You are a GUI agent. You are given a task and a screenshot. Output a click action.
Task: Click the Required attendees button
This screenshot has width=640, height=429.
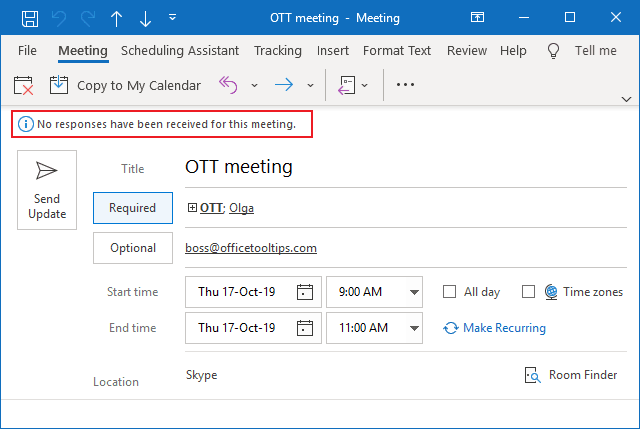133,208
